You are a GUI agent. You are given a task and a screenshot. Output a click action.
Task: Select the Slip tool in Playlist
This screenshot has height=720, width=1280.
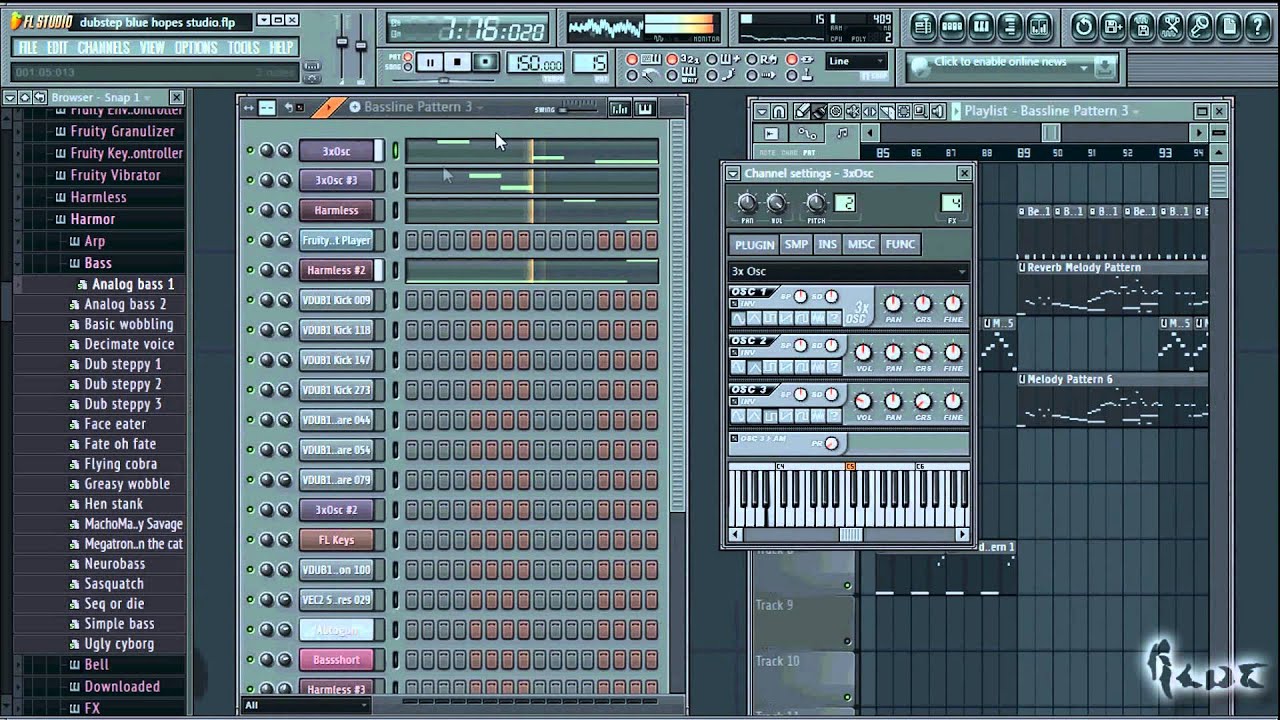869,111
